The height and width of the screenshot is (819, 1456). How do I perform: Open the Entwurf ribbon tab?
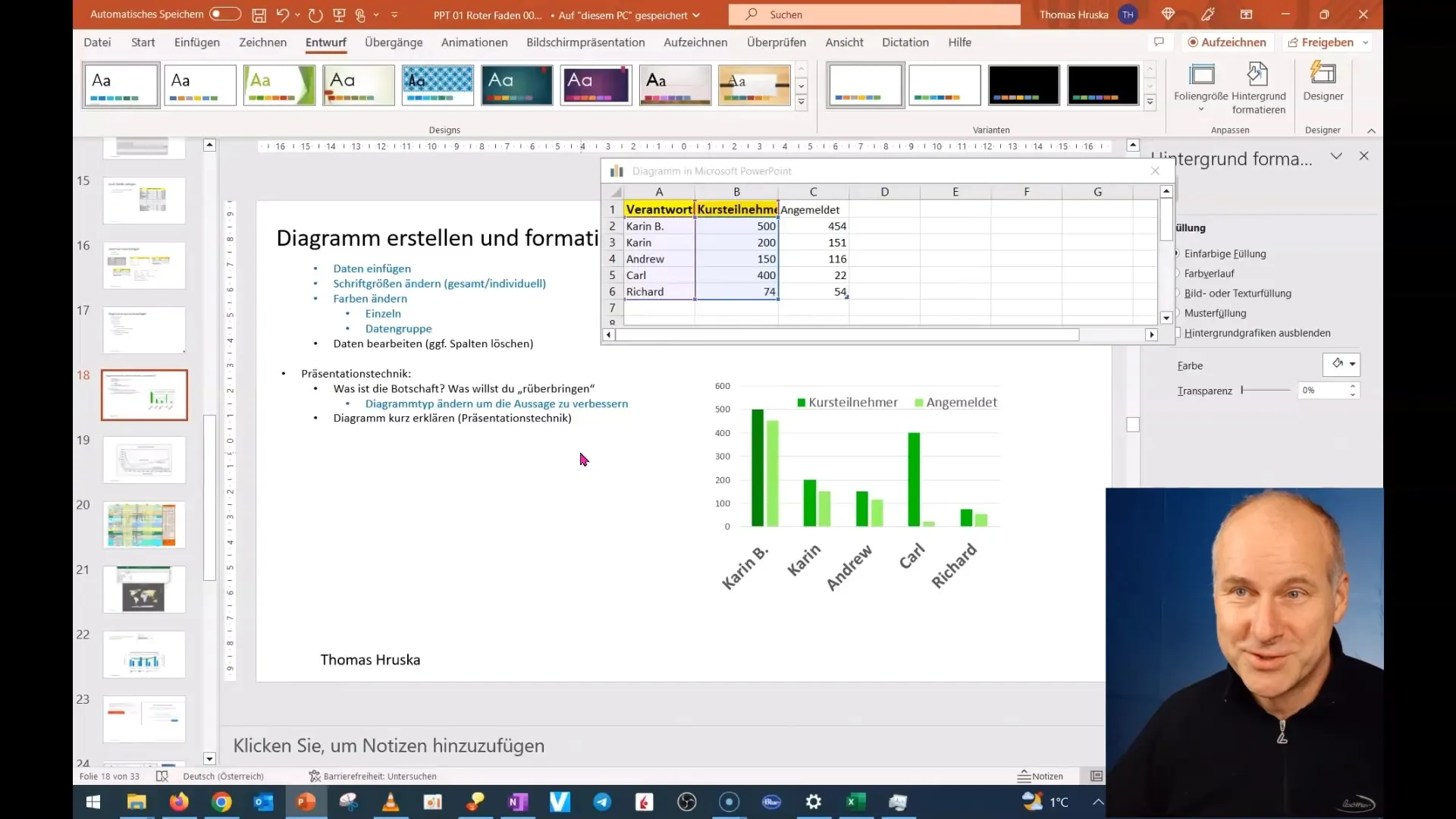325,42
